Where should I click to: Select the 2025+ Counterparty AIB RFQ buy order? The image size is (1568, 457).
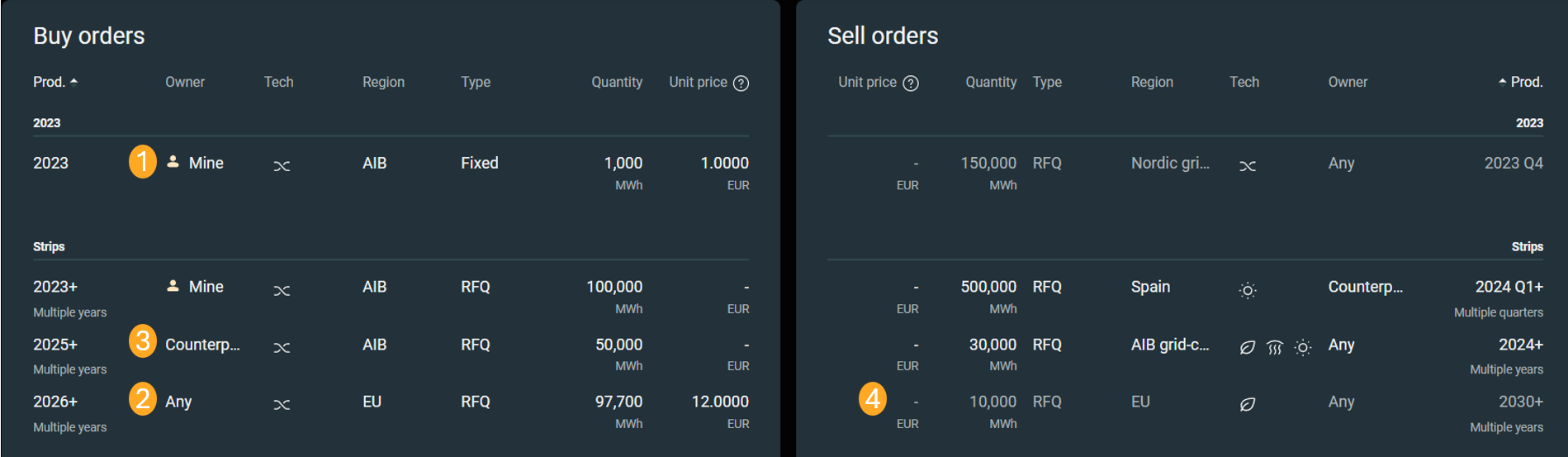tap(391, 355)
